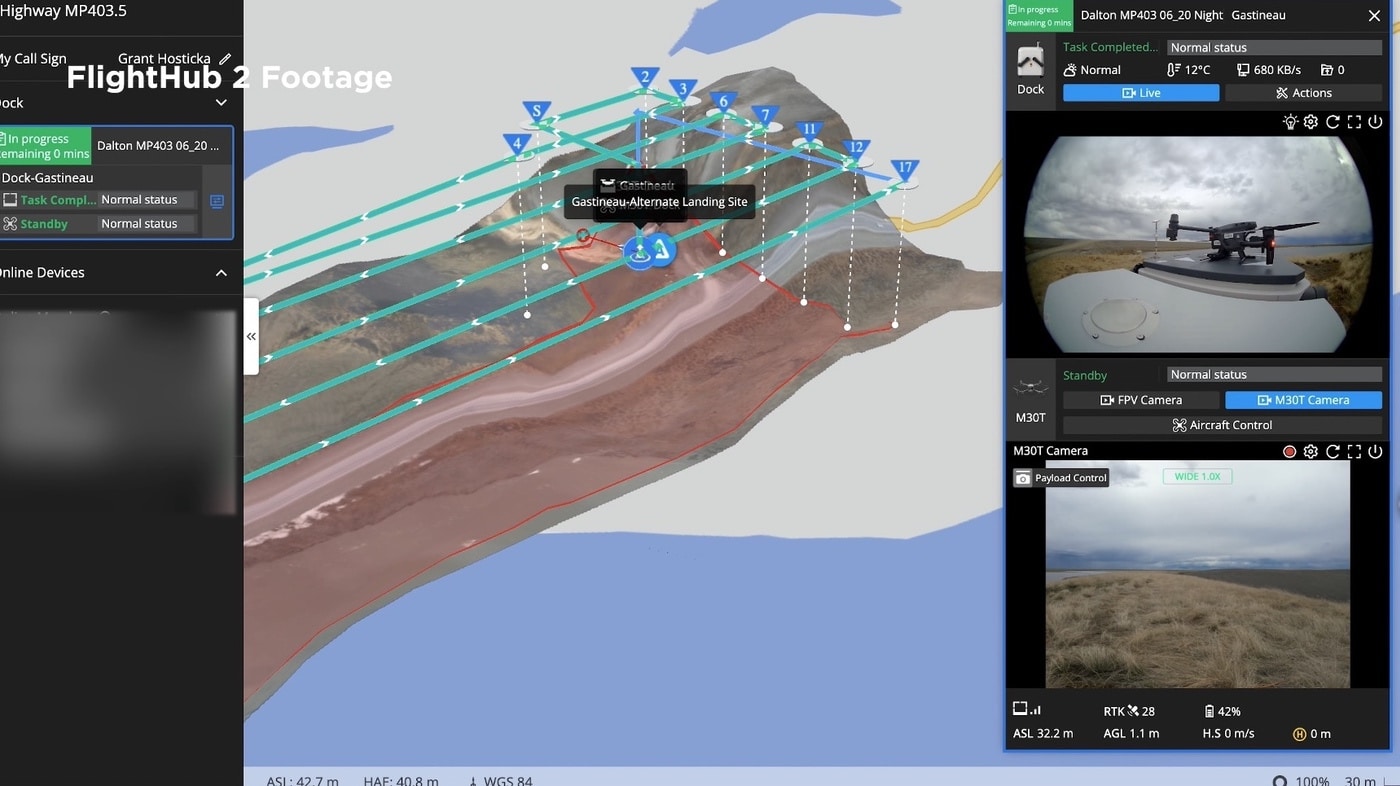Click the Grant Hosticka call sign
The height and width of the screenshot is (786, 1400).
point(164,59)
